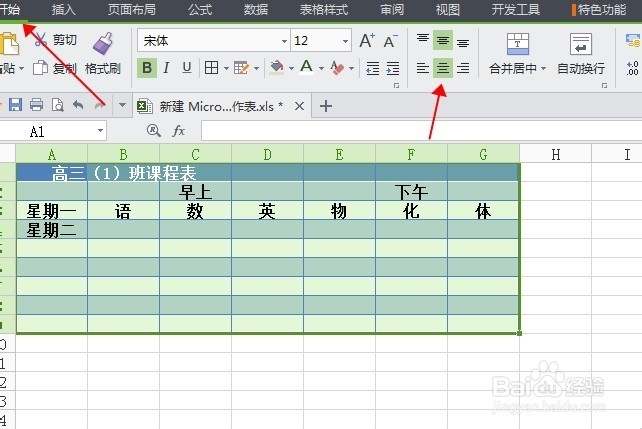This screenshot has height=429, width=642.
Task: Open the 审阅 tab
Action: click(392, 9)
